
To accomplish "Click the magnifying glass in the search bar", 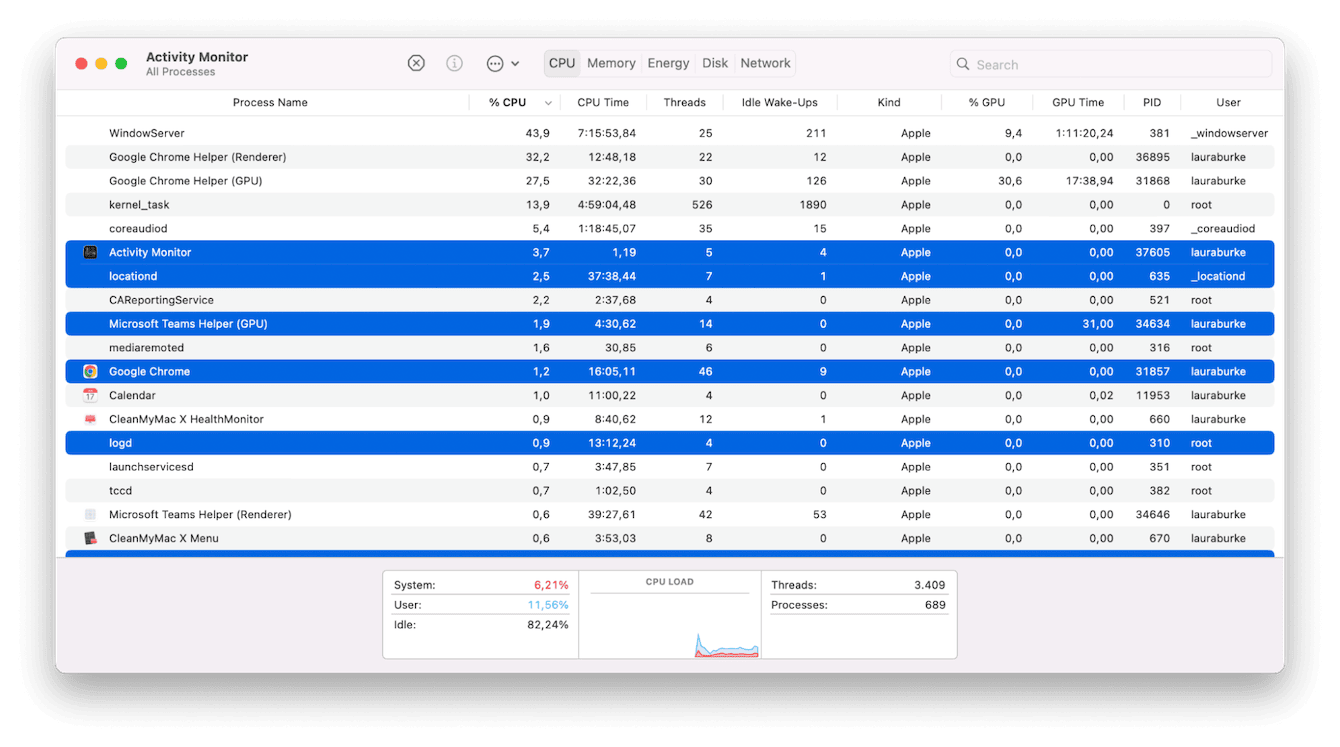I will point(962,64).
